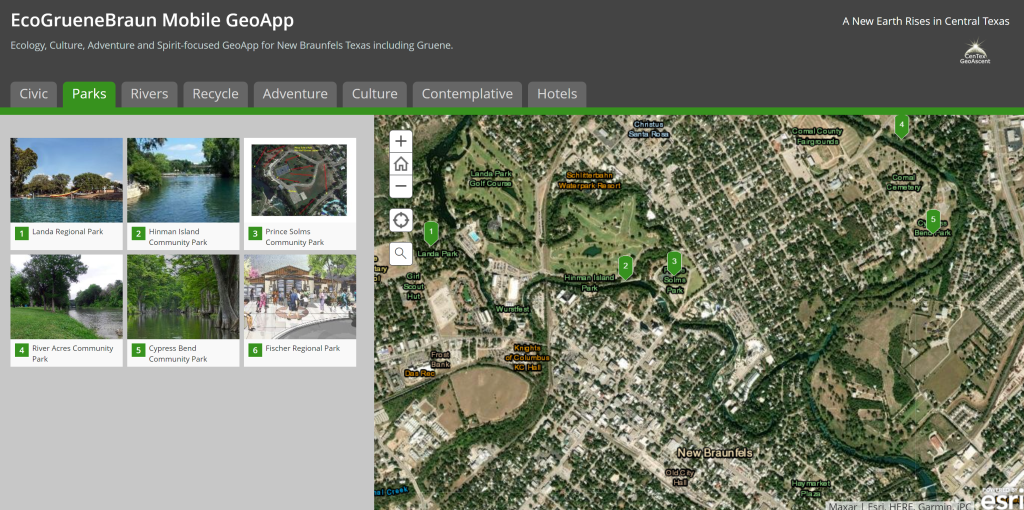Click the Comal Cemetery map label

pos(904,182)
